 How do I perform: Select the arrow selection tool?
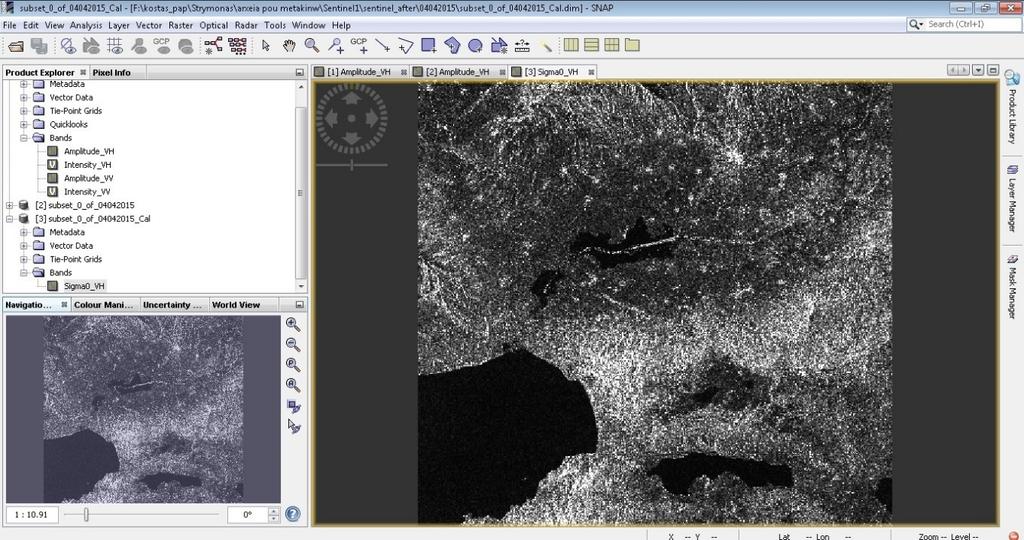point(265,45)
